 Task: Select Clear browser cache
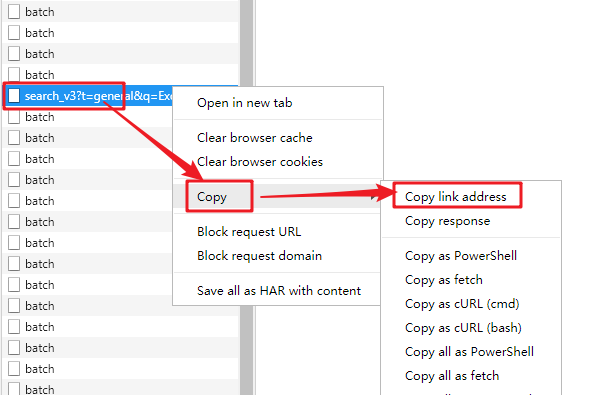255,138
